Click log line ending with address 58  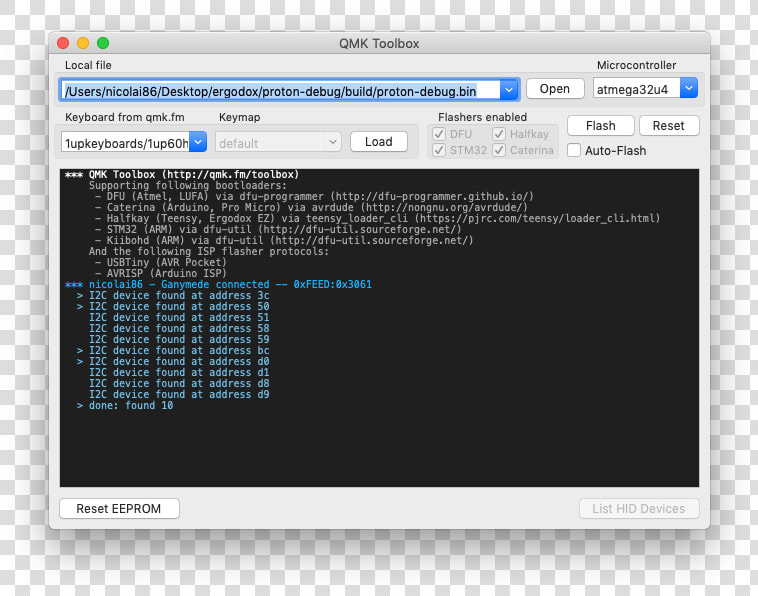click(x=179, y=328)
